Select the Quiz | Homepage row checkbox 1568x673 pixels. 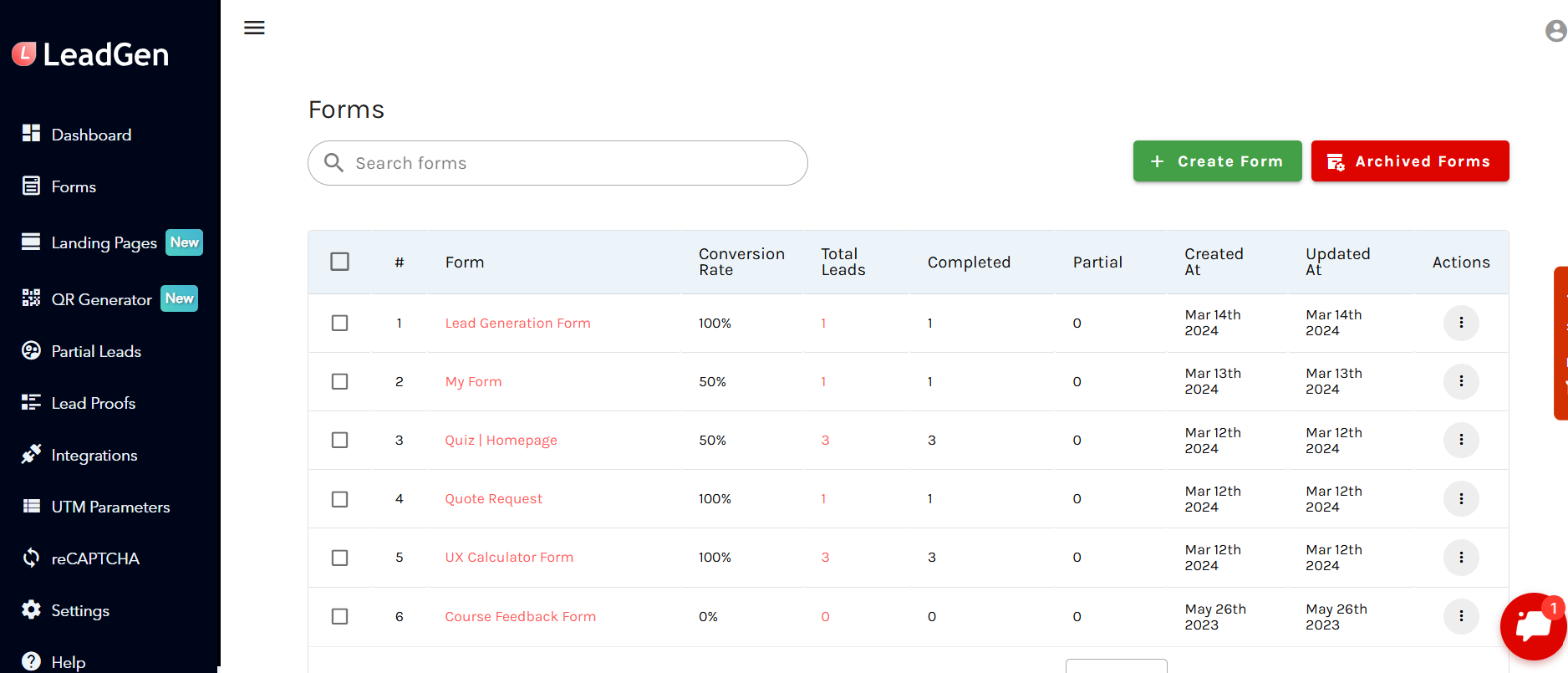(339, 440)
